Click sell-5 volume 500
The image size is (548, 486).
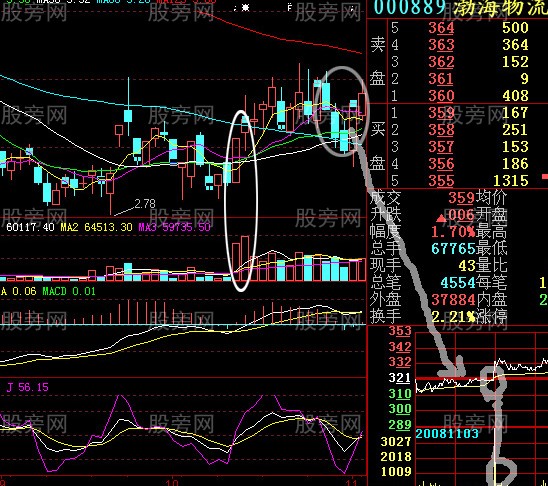(x=515, y=28)
